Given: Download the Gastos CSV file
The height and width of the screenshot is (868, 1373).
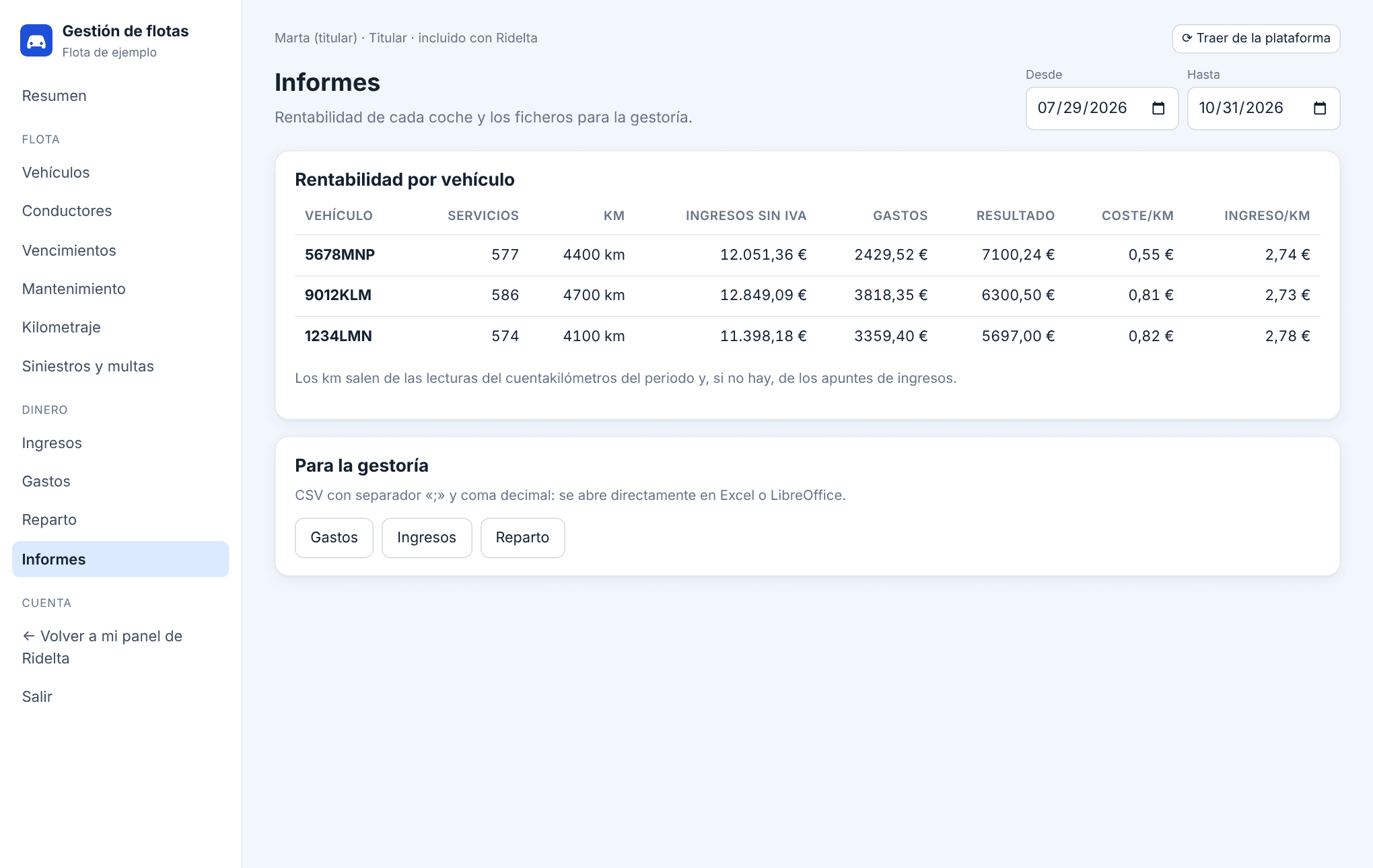Looking at the screenshot, I should click(334, 538).
